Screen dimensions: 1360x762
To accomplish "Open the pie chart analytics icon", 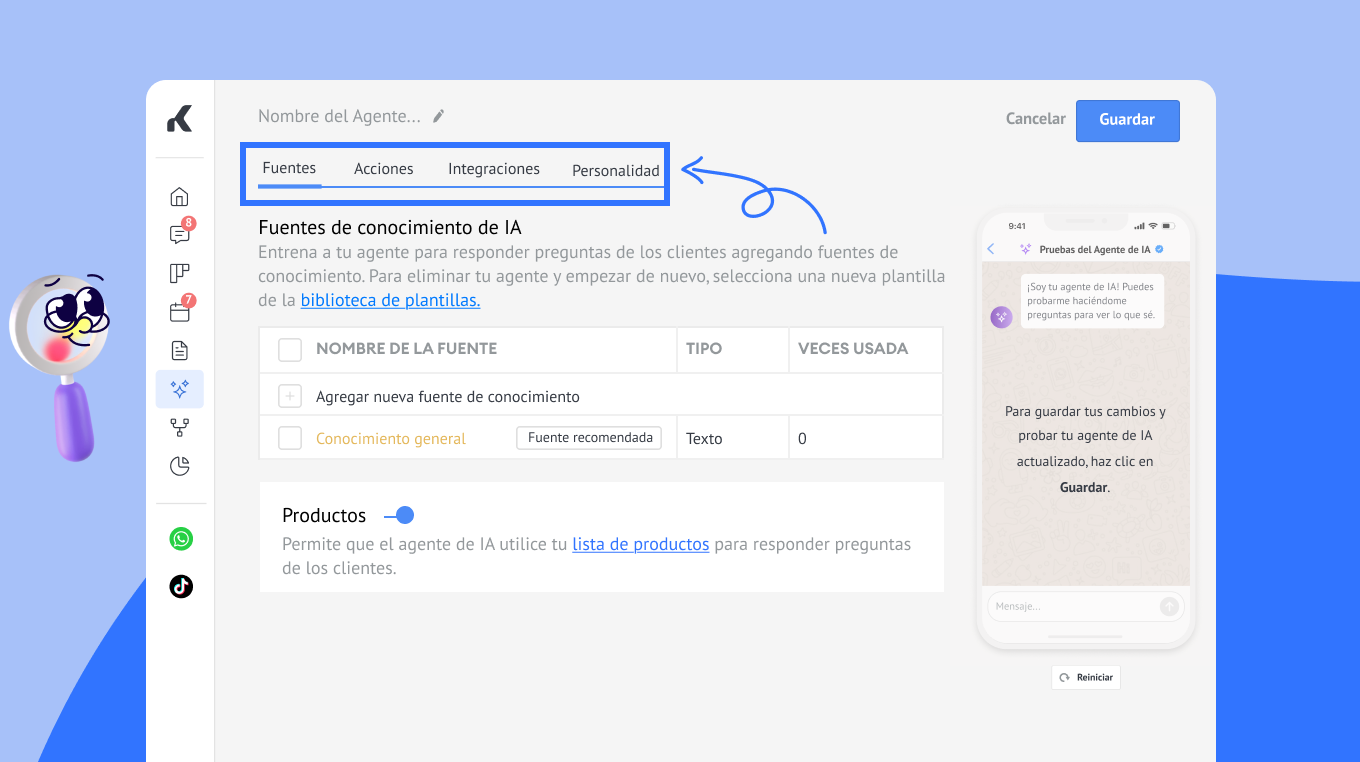I will coord(179,466).
